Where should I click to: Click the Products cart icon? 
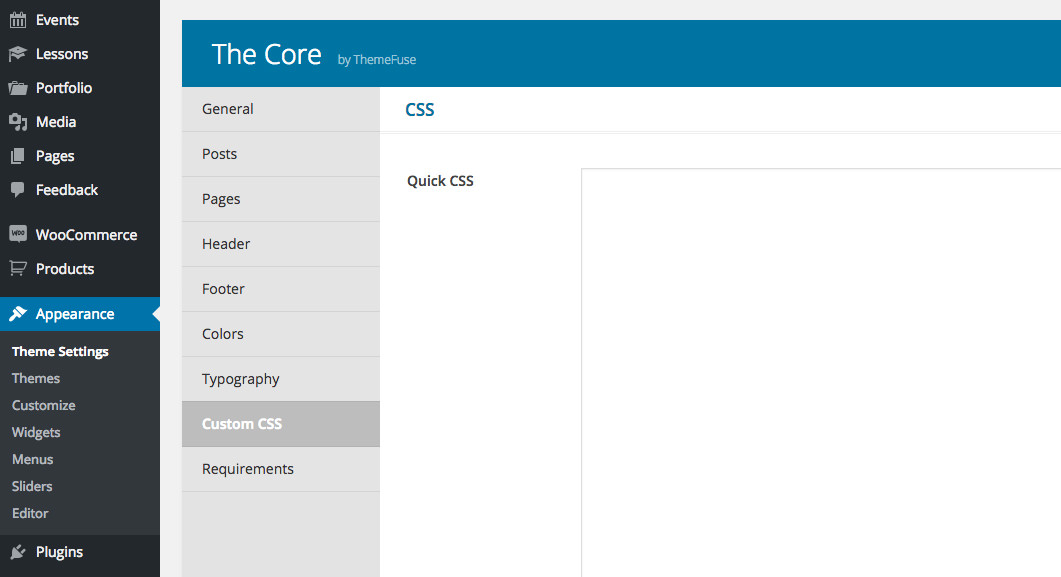(18, 269)
